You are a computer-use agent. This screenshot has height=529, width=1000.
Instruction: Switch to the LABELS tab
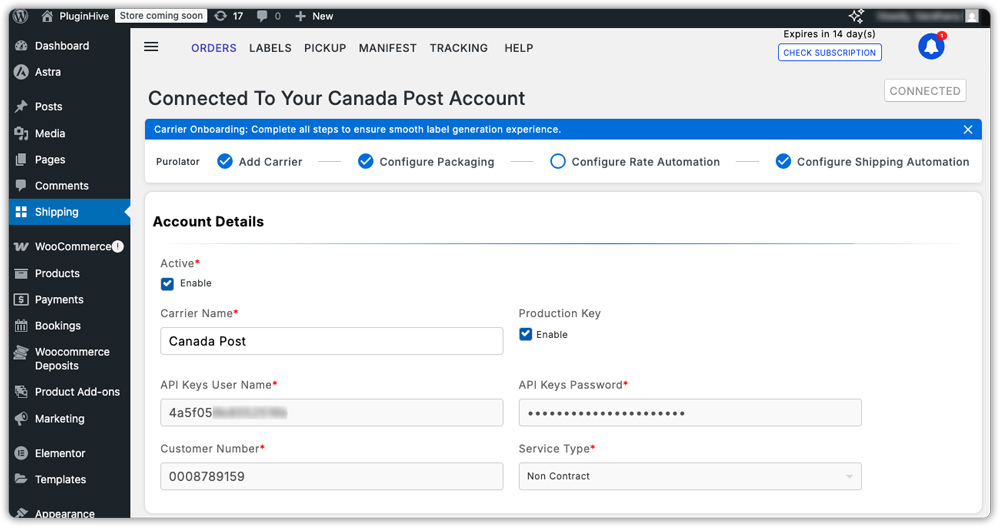[270, 48]
